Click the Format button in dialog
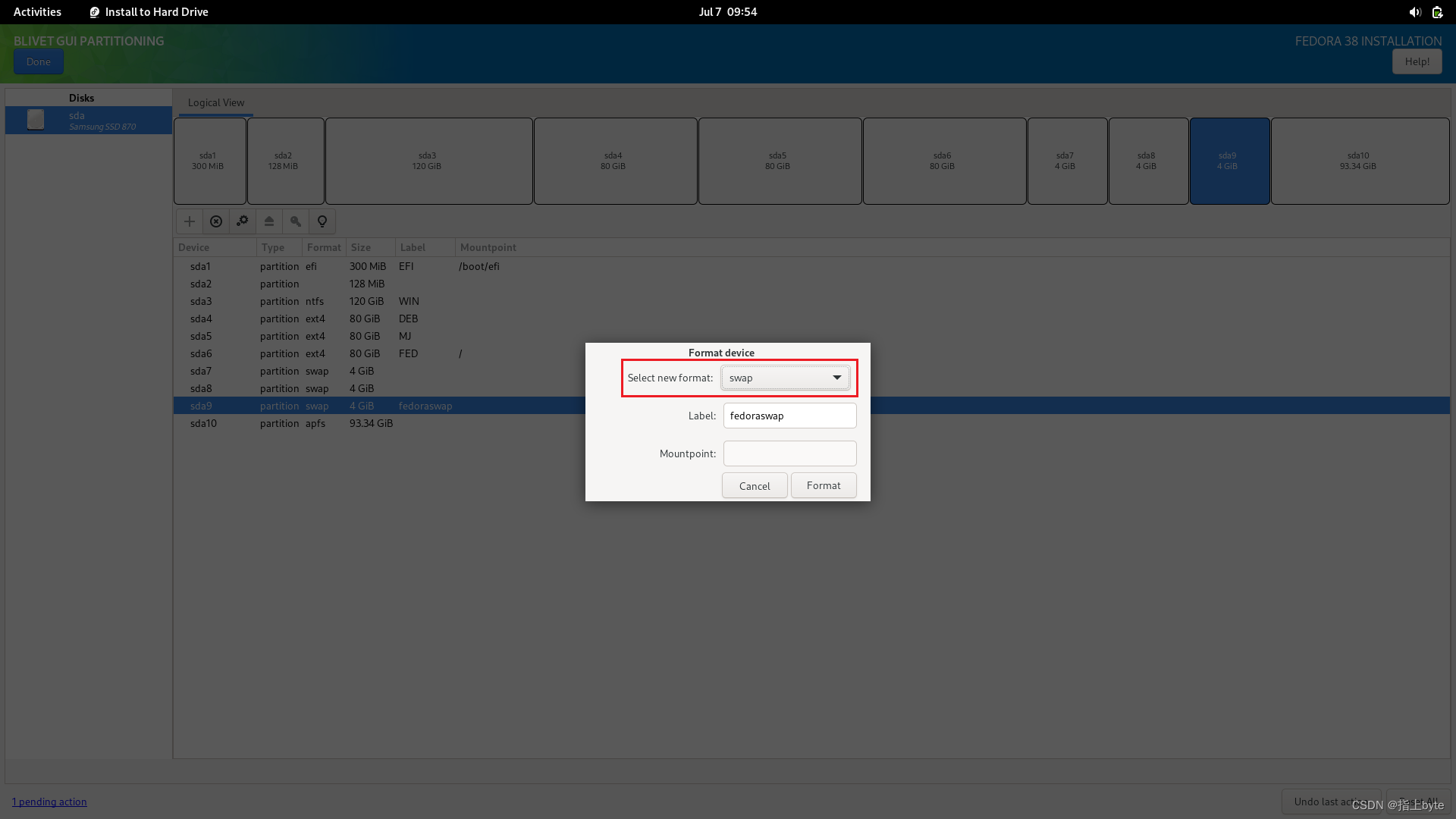The image size is (1456, 819). click(823, 485)
